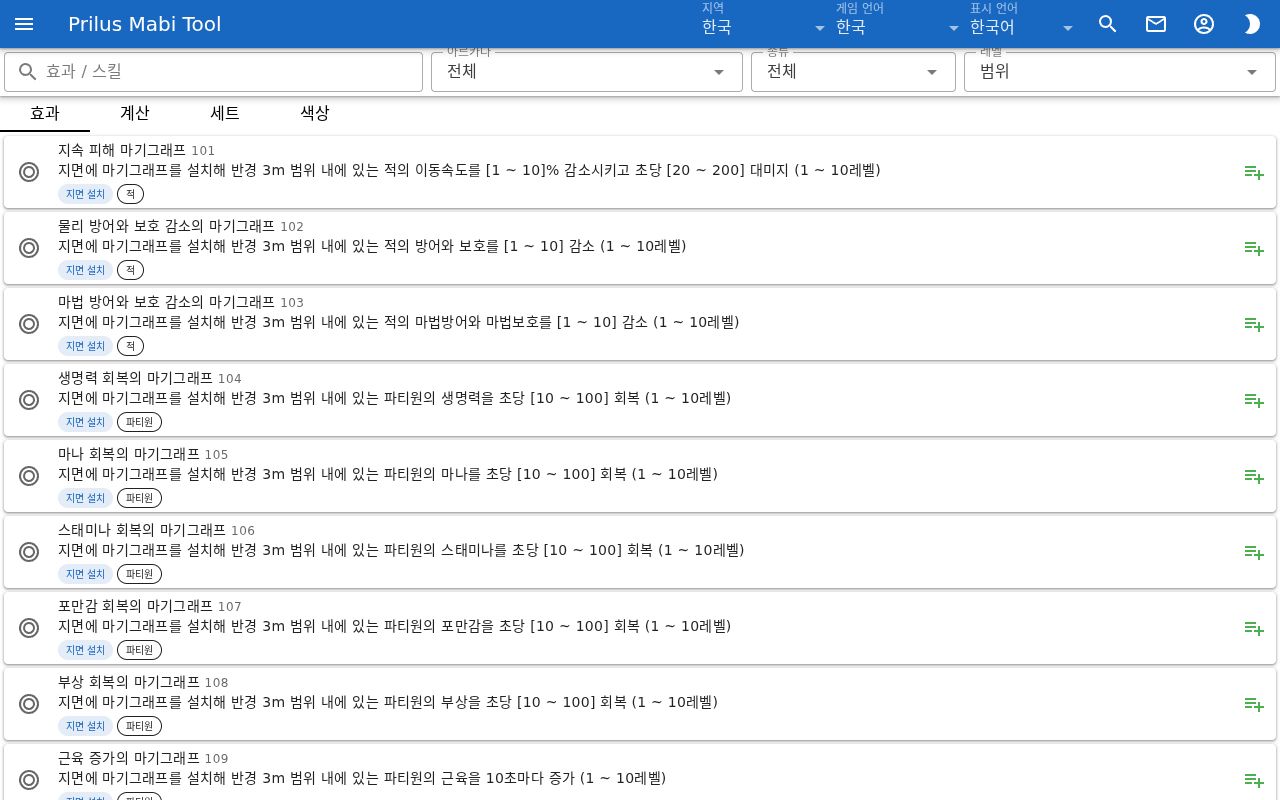This screenshot has width=1280, height=800.
Task: Add 포만감 회복의 마기그래프 to list
Action: pos(1254,628)
